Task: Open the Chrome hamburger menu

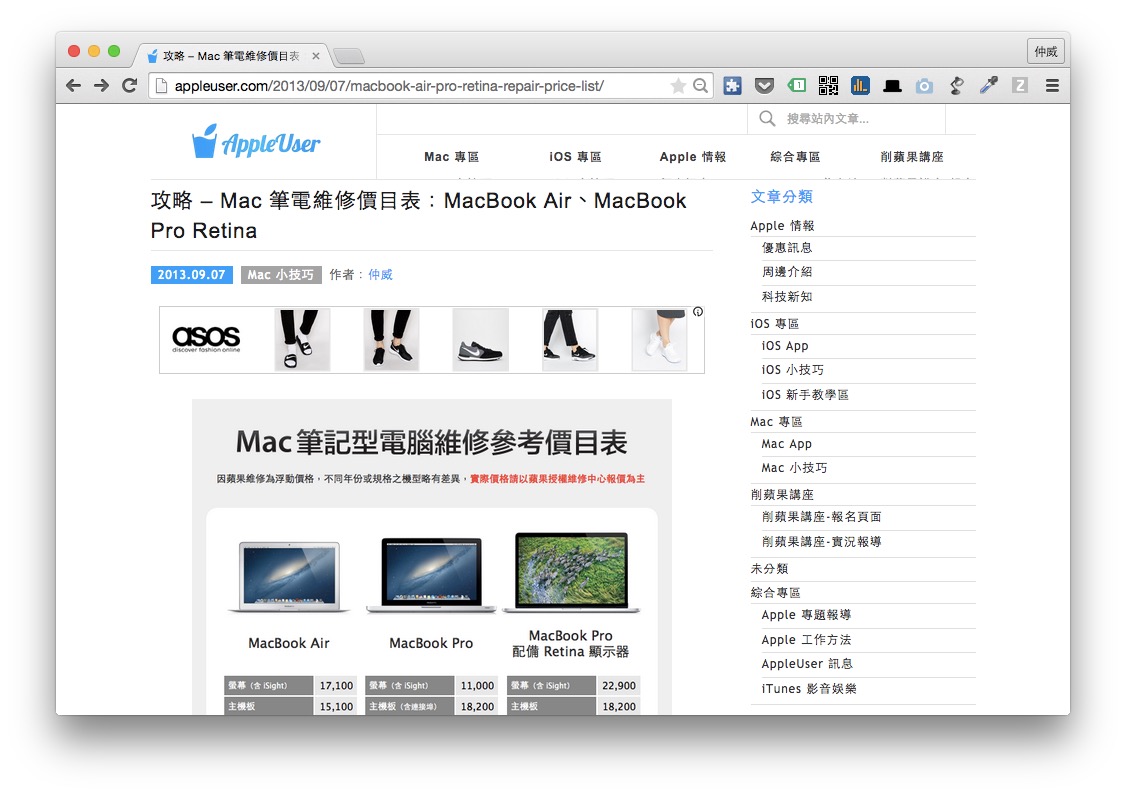Action: [x=1052, y=86]
